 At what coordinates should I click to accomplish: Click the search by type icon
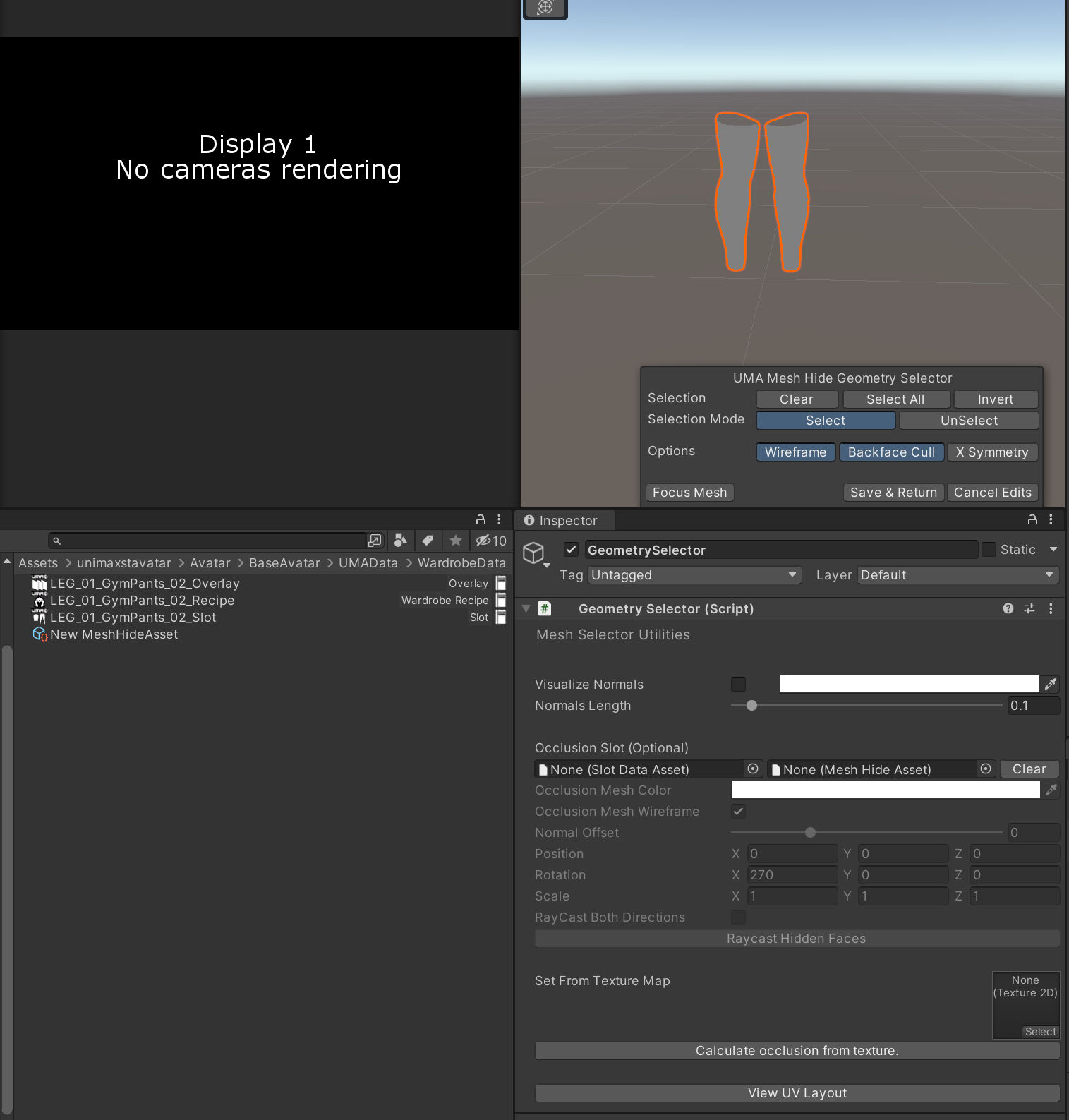(400, 541)
